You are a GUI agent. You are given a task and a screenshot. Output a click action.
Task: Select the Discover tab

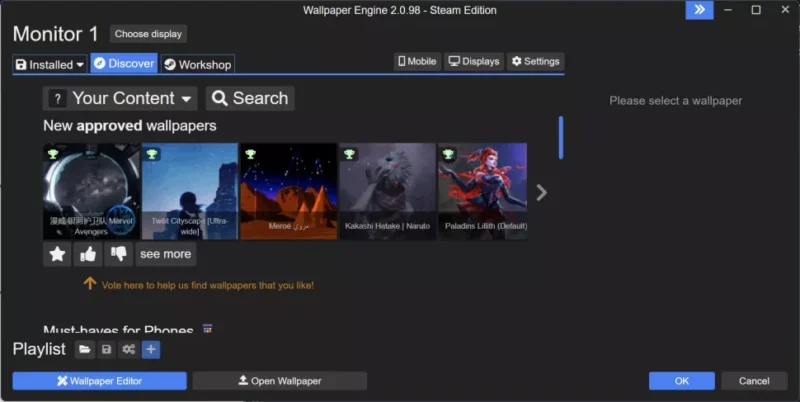pos(124,63)
